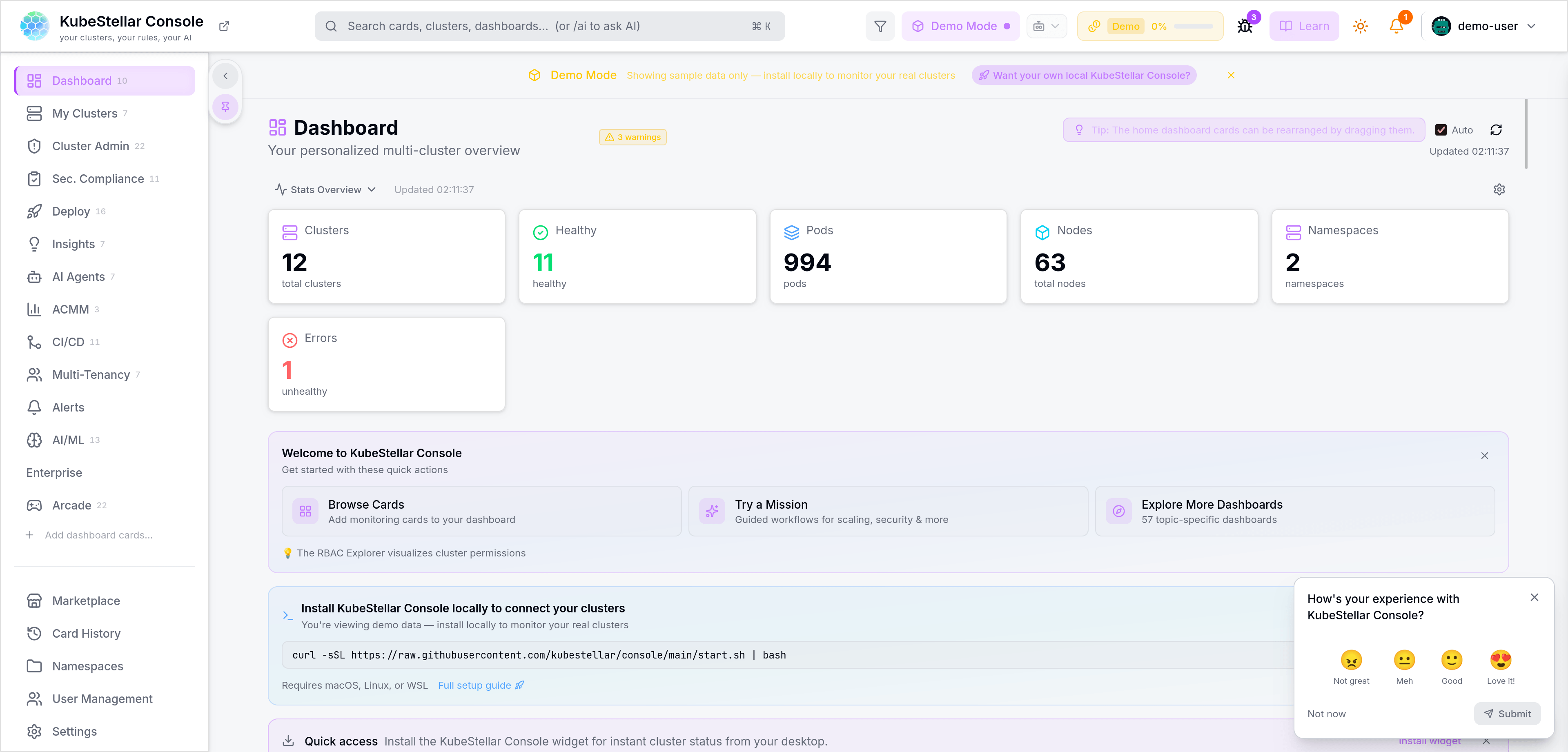This screenshot has height=752, width=1568.
Task: Open the demo-user account dropdown
Action: pyautogui.click(x=1483, y=26)
